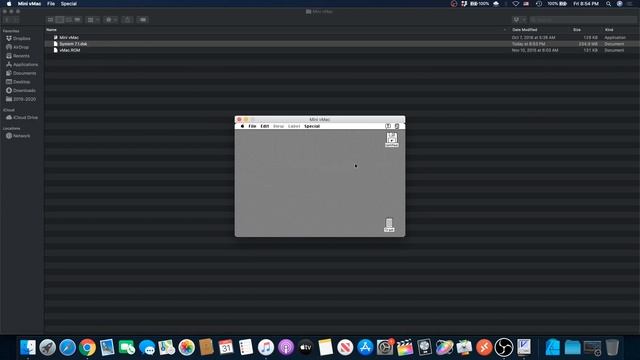The height and width of the screenshot is (360, 640).
Task: Open Messages from the Dock
Action: [x=147, y=347]
